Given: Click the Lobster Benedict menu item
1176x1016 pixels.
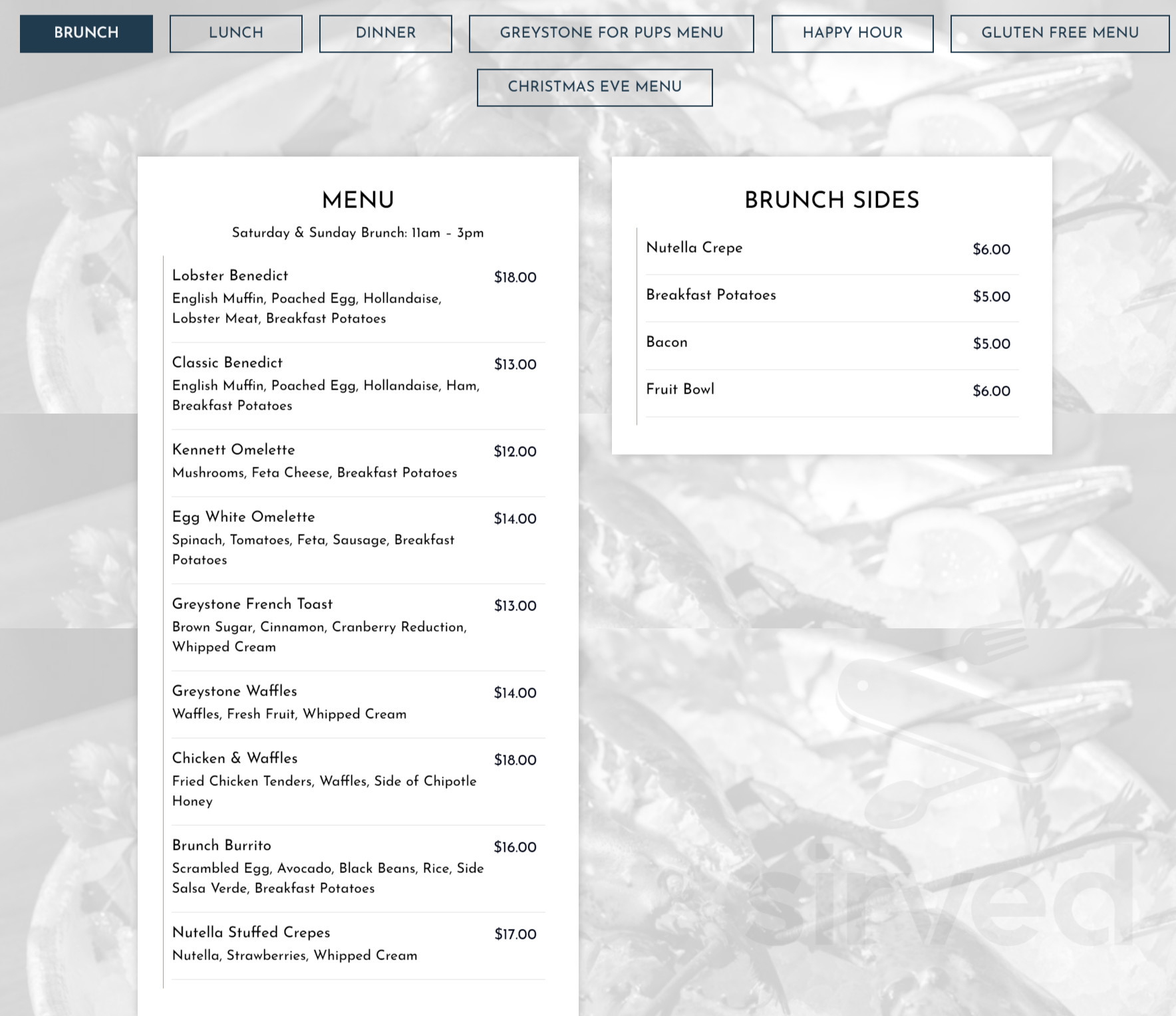Looking at the screenshot, I should [229, 276].
